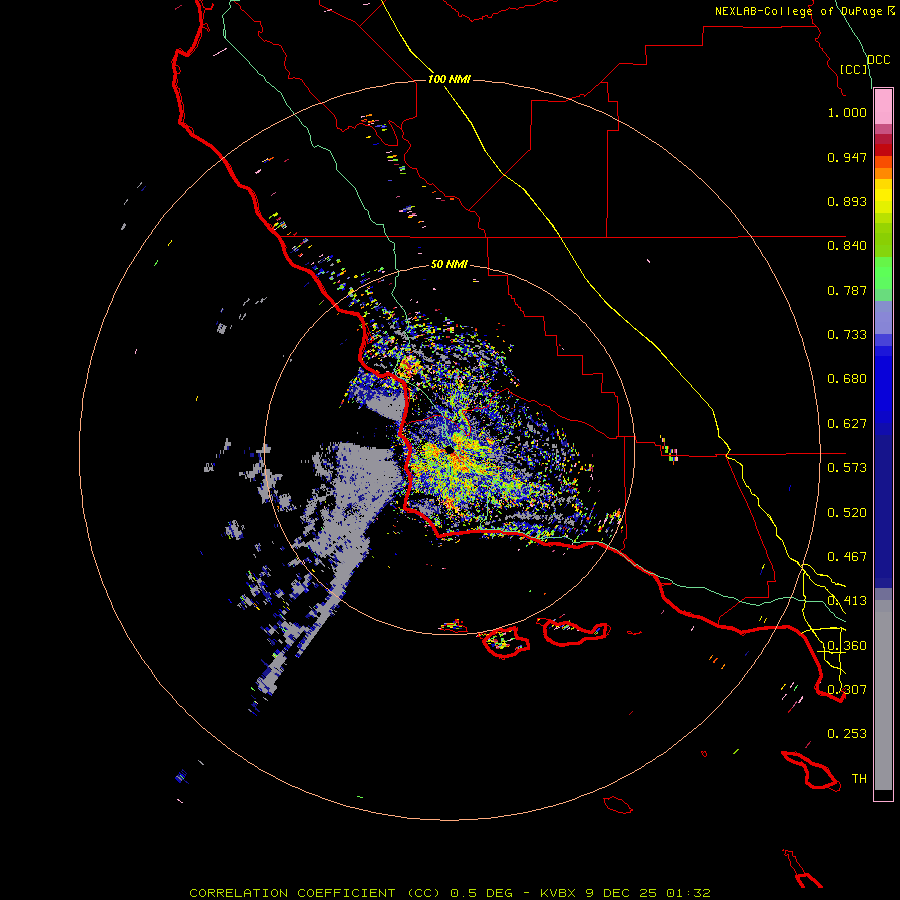The height and width of the screenshot is (900, 900).
Task: Pick the bright green color bar segment
Action: tap(883, 273)
